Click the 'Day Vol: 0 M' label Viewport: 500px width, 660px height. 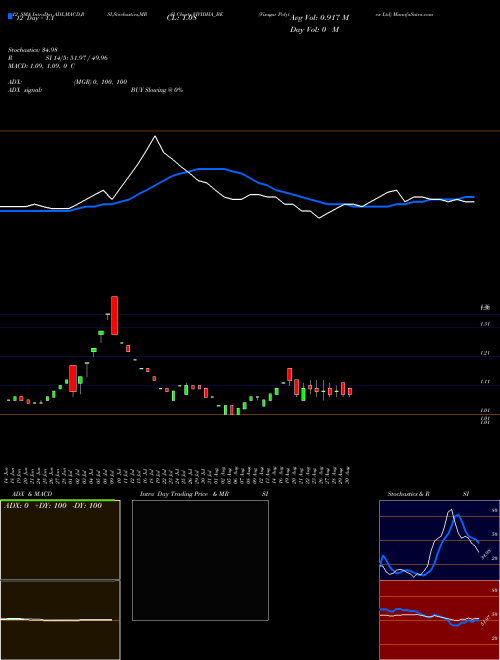pos(314,30)
